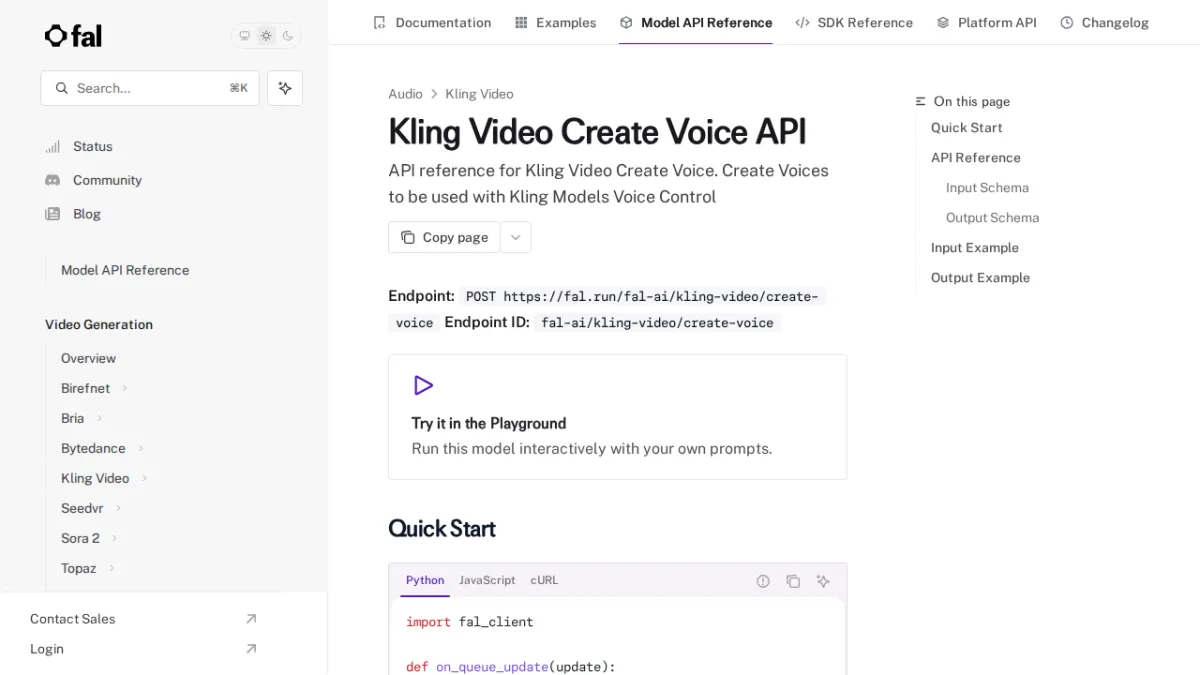The width and height of the screenshot is (1200, 675).
Task: Expand the Birefnet chevron
Action: (x=125, y=388)
